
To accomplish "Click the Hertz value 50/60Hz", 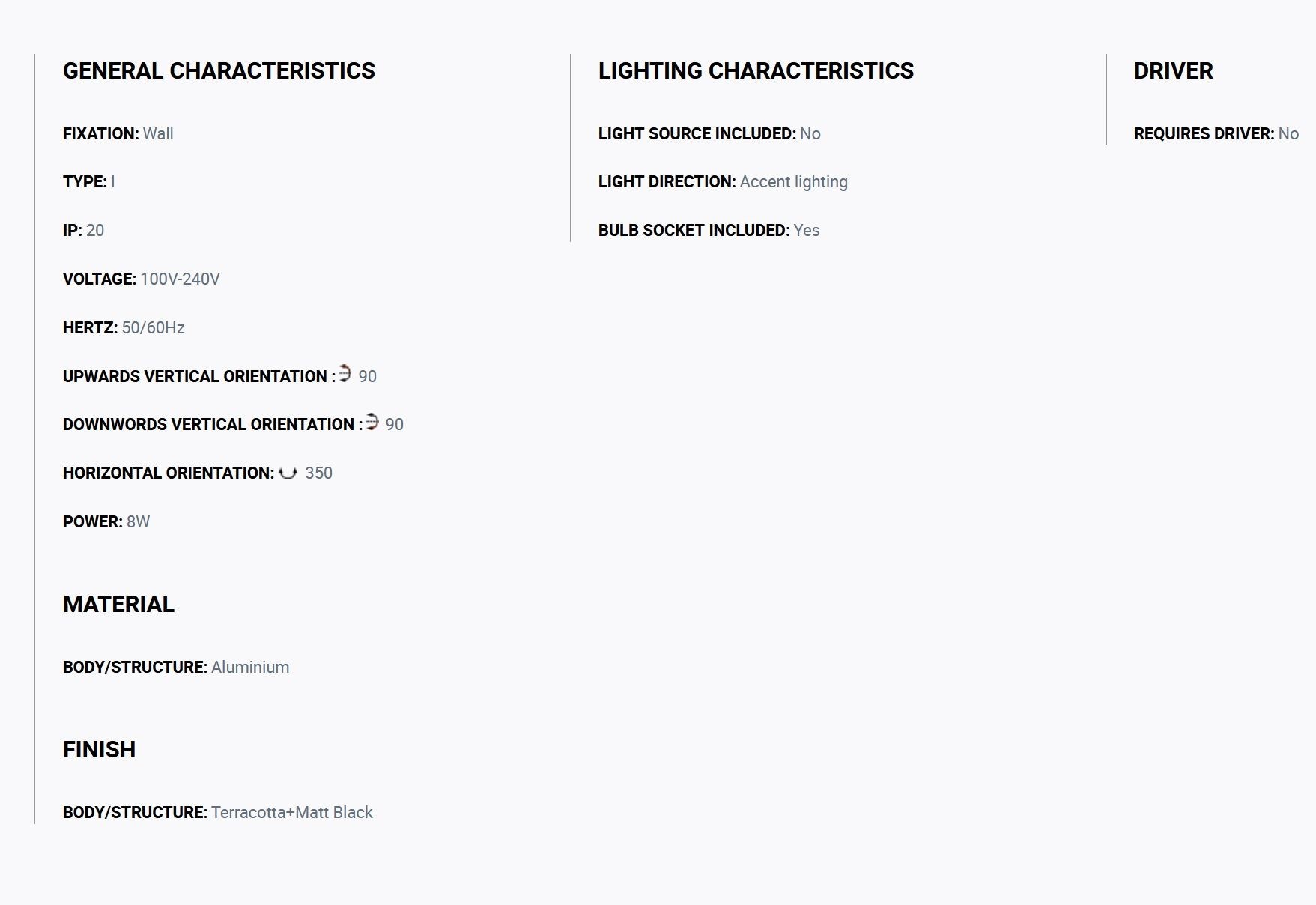I will (153, 327).
